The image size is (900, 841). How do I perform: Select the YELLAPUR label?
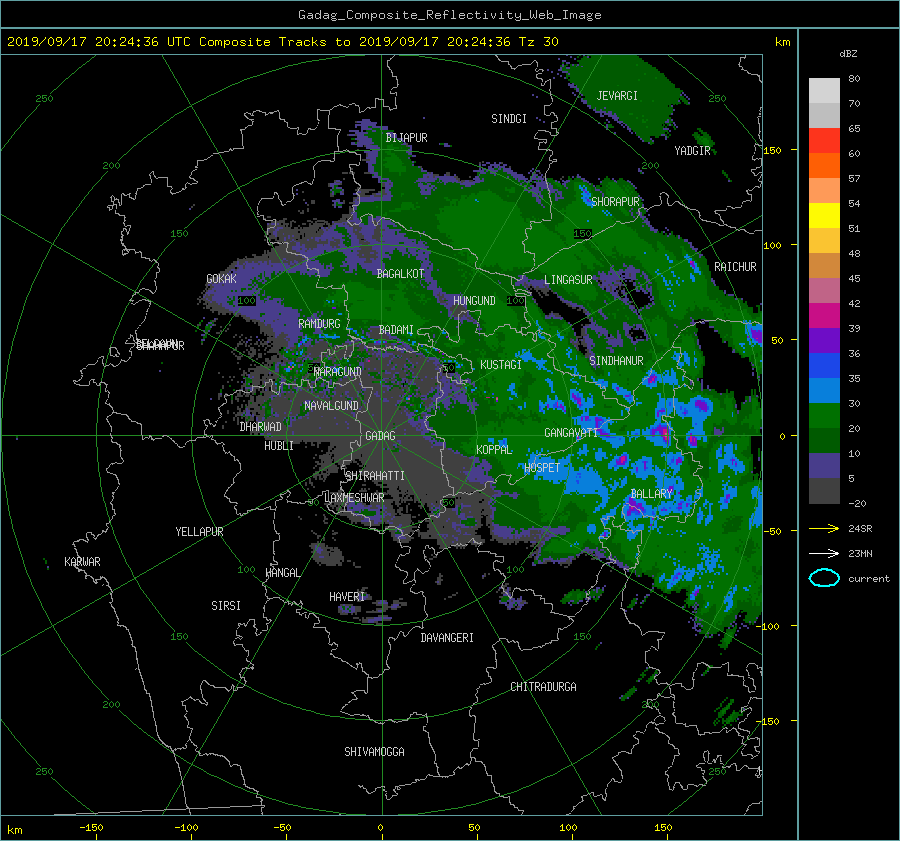pos(199,532)
